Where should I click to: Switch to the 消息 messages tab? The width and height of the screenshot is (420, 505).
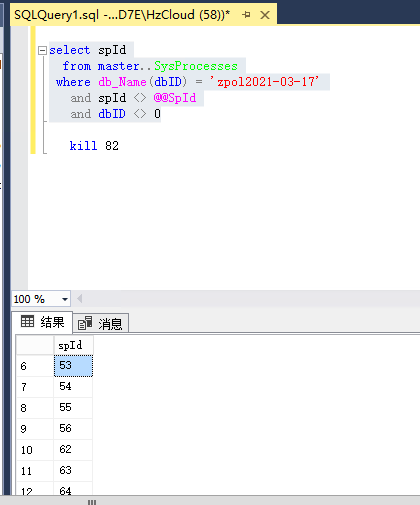(101, 323)
